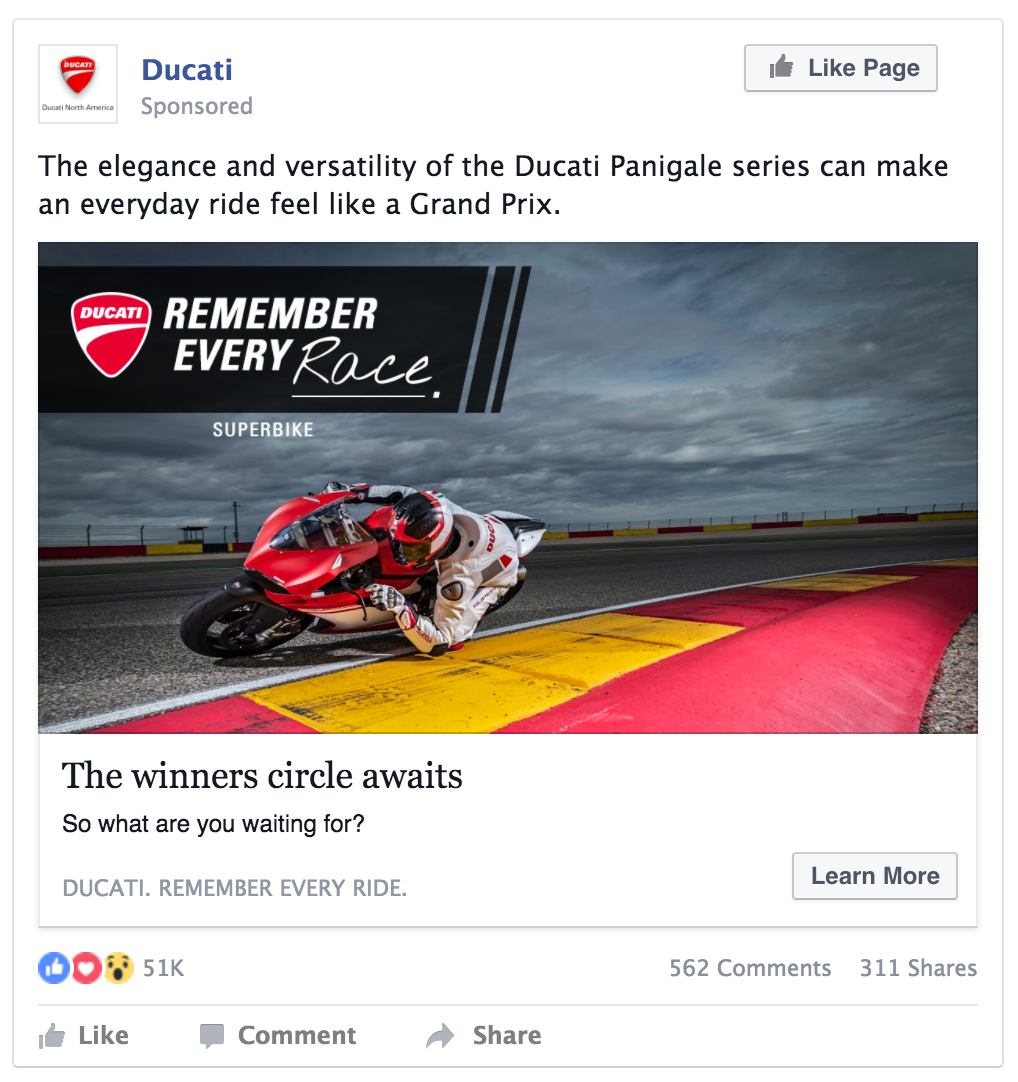
Task: Open the Ducati page name link
Action: 187,70
